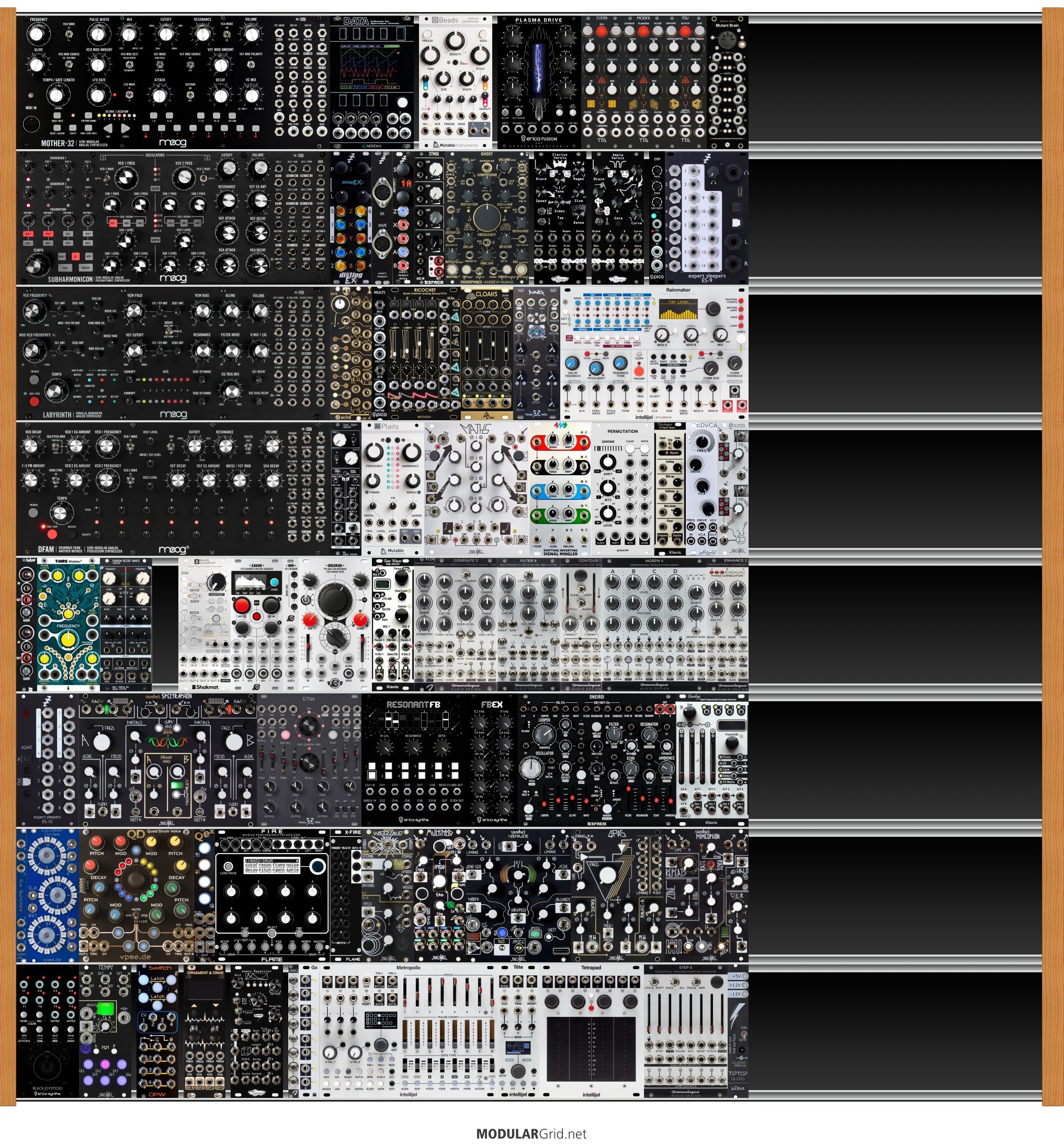Click the Mutable Instruments Beads module
The image size is (1064, 1145).
click(x=456, y=82)
